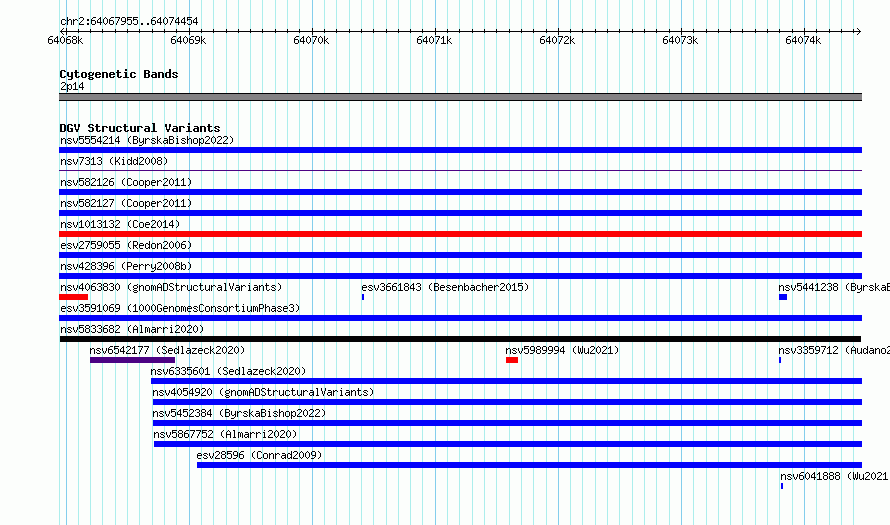Image resolution: width=890 pixels, height=525 pixels.
Task: Click the 64068k ruler tick label
Action: pyautogui.click(x=65, y=40)
